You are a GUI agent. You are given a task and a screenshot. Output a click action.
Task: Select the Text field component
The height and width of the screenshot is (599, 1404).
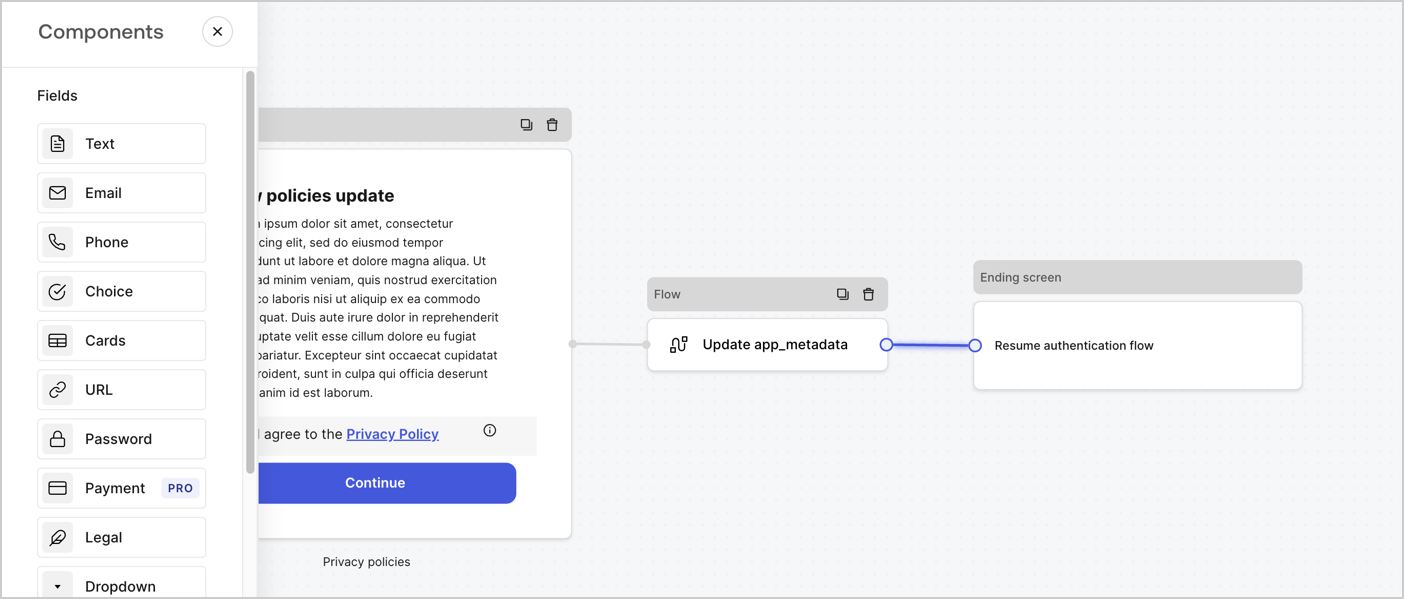pyautogui.click(x=121, y=143)
